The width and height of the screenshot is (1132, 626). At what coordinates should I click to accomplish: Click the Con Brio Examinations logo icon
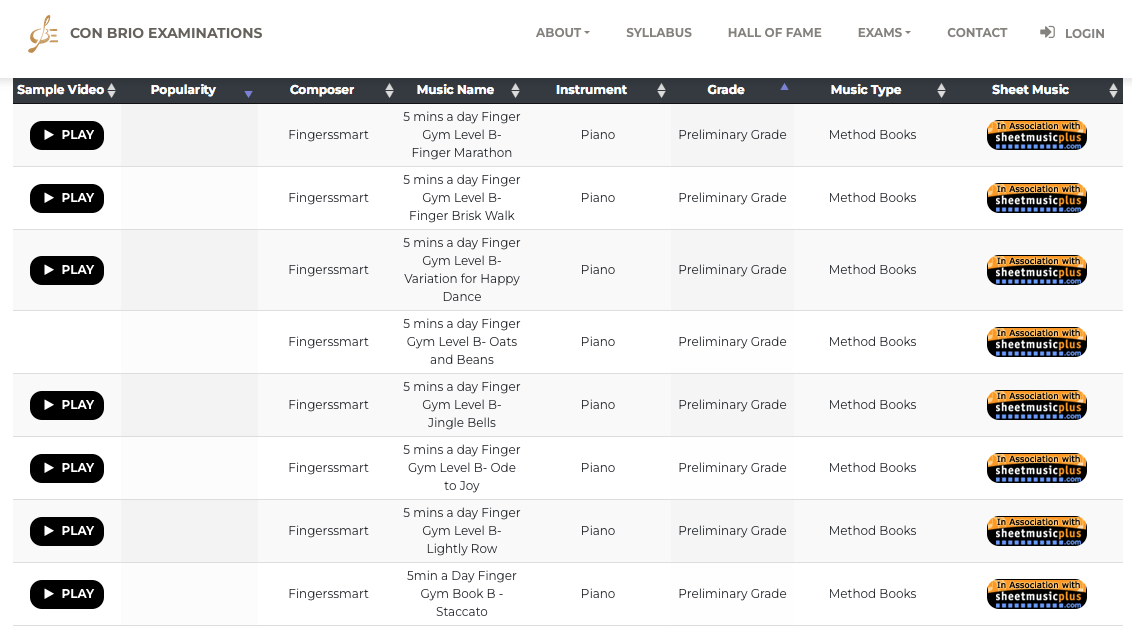click(x=43, y=34)
